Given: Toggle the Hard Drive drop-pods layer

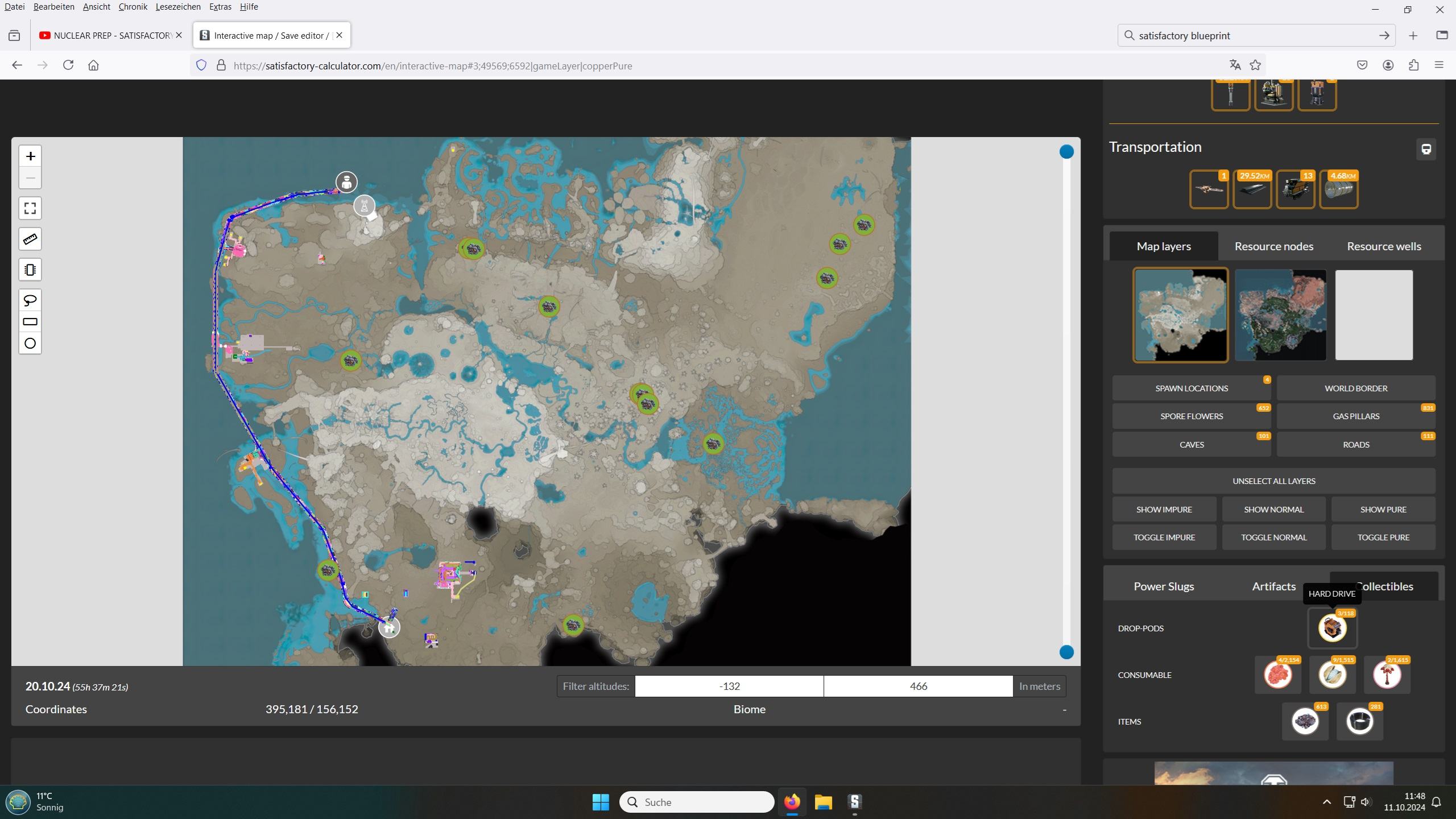Looking at the screenshot, I should click(x=1332, y=628).
